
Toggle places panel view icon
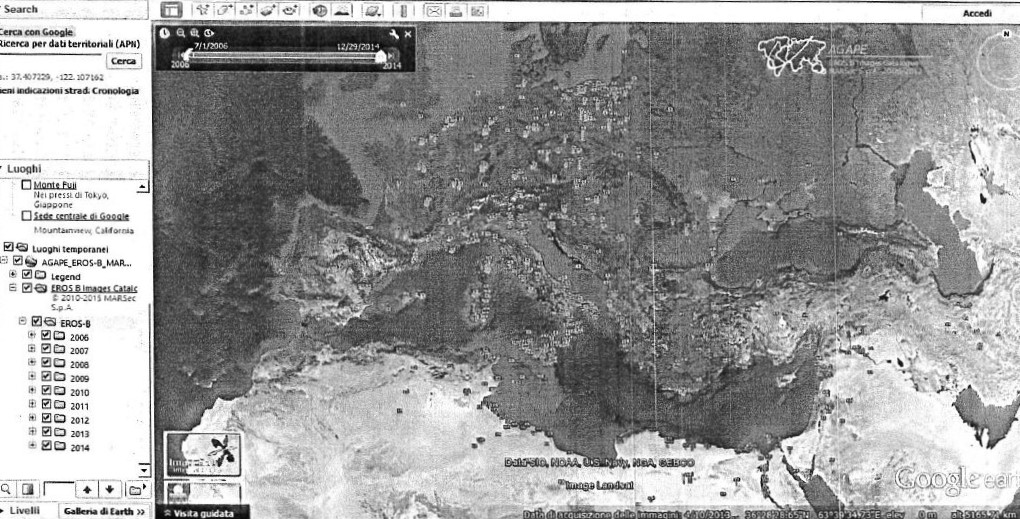pyautogui.click(x=27, y=489)
